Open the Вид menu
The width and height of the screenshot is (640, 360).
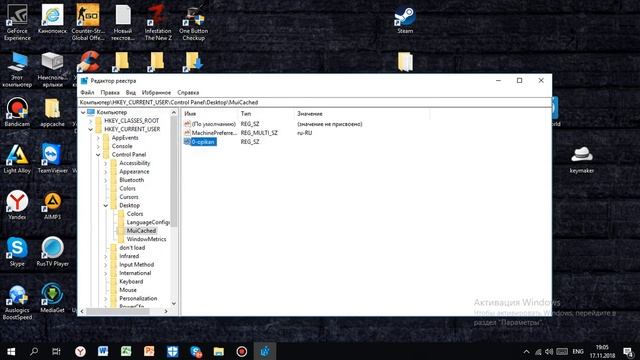pyautogui.click(x=131, y=93)
